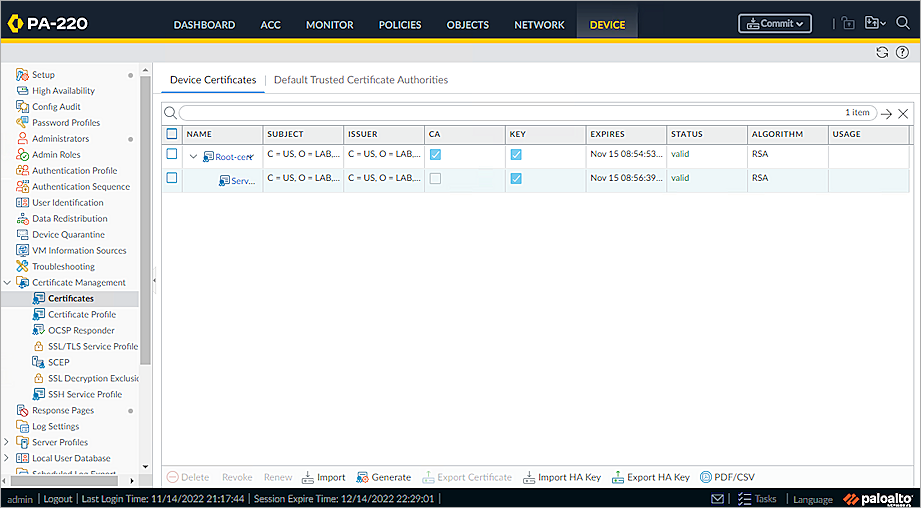Check the box for the Server certificate row
This screenshot has width=921, height=508.
coord(172,178)
